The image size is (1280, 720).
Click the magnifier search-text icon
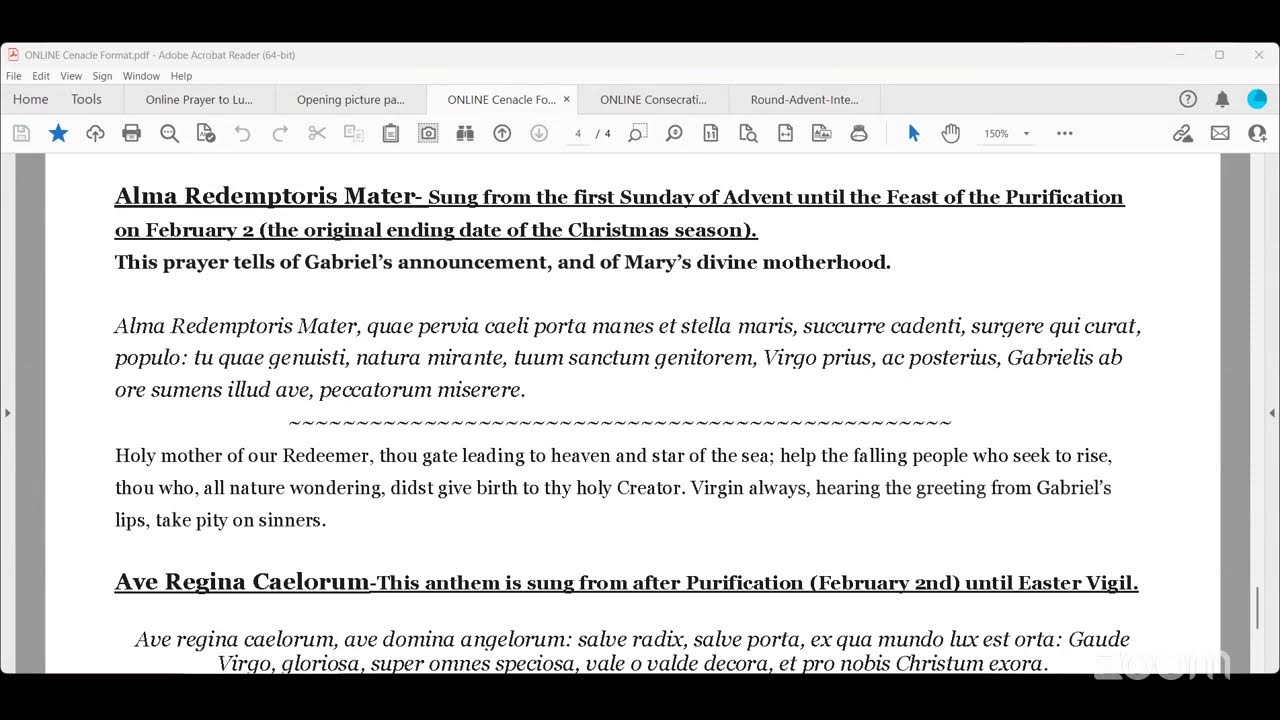[169, 133]
